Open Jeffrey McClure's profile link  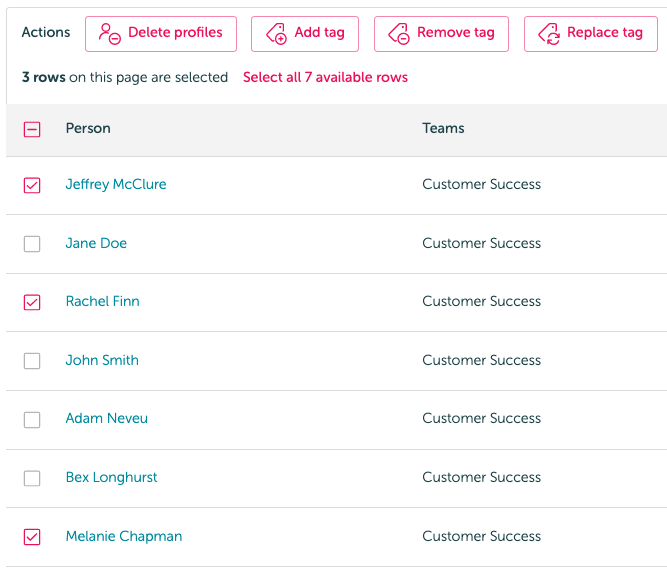tap(116, 184)
